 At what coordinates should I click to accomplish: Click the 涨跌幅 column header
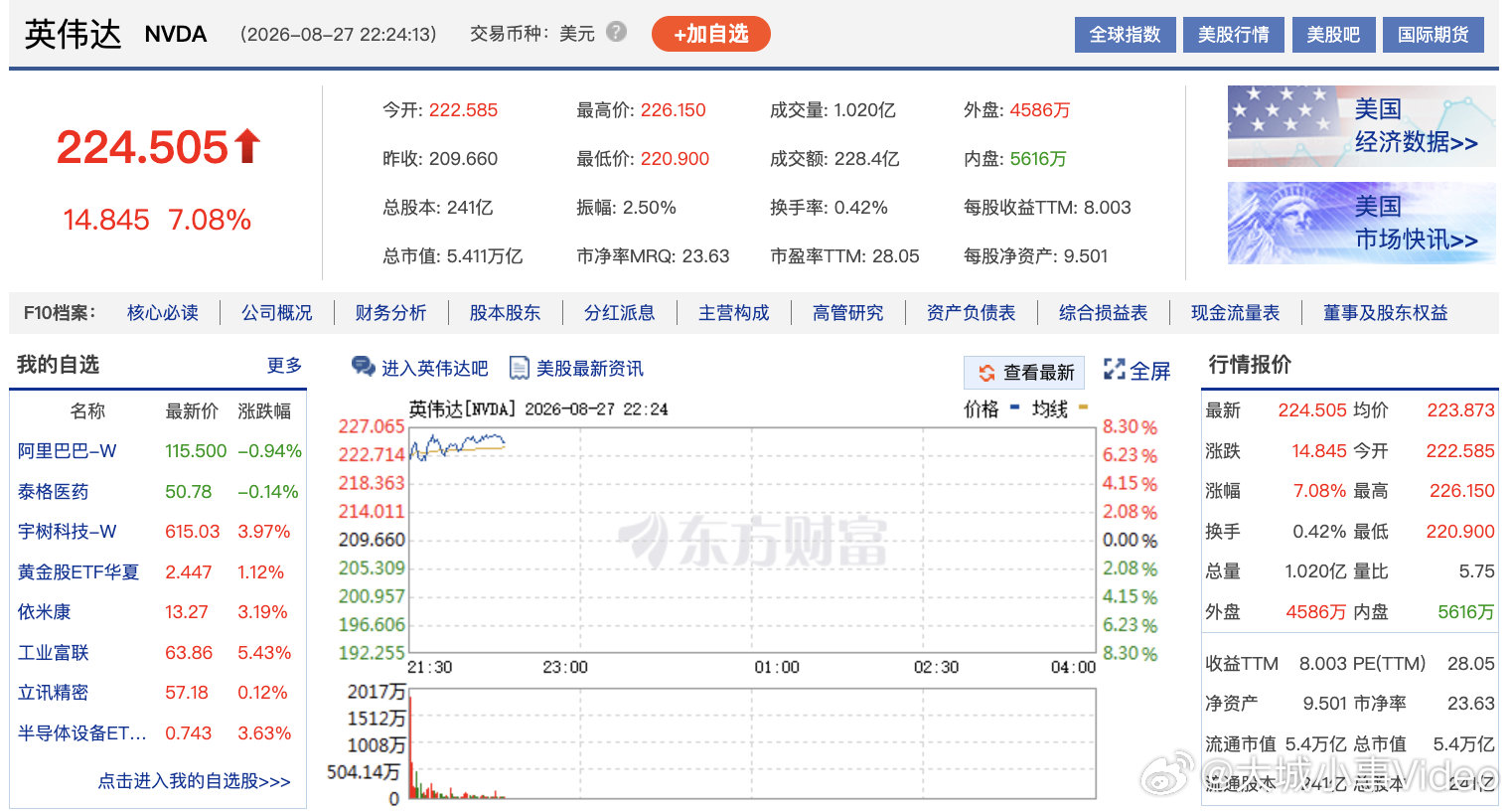pyautogui.click(x=264, y=411)
